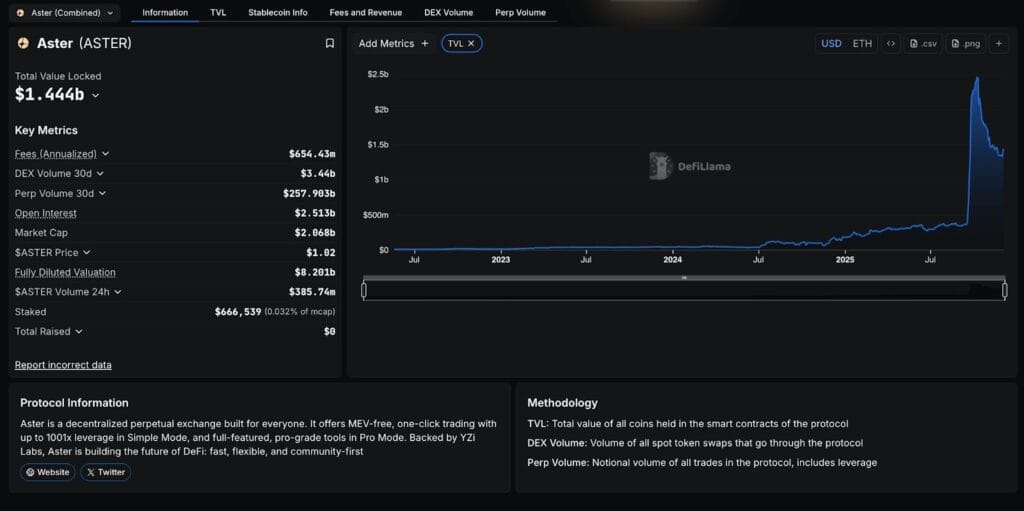Click the $1.444b TVL value
The width and height of the screenshot is (1024, 511).
point(50,95)
